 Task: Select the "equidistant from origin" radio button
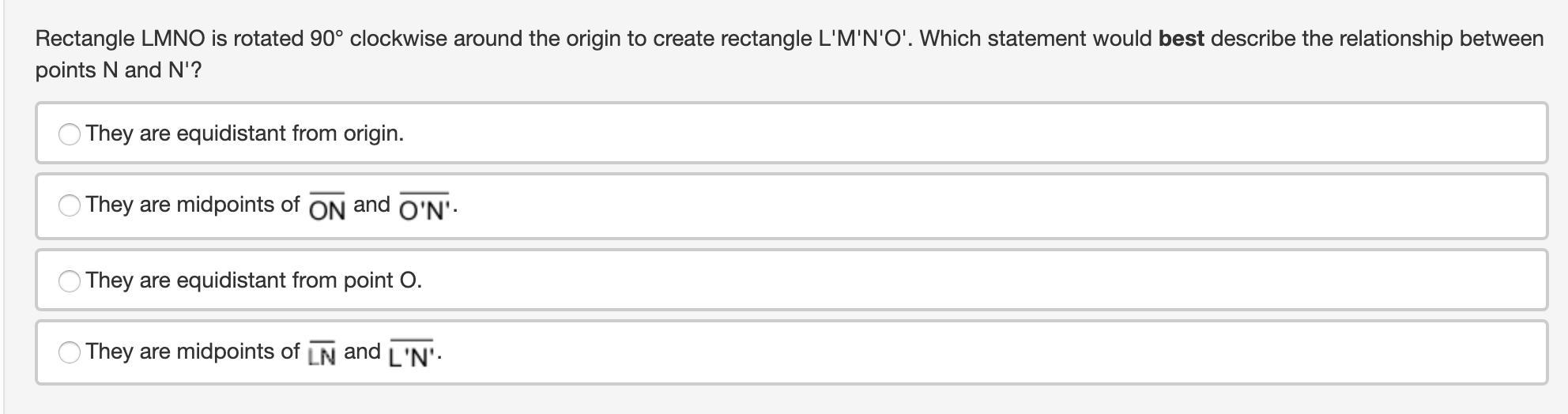(70, 134)
